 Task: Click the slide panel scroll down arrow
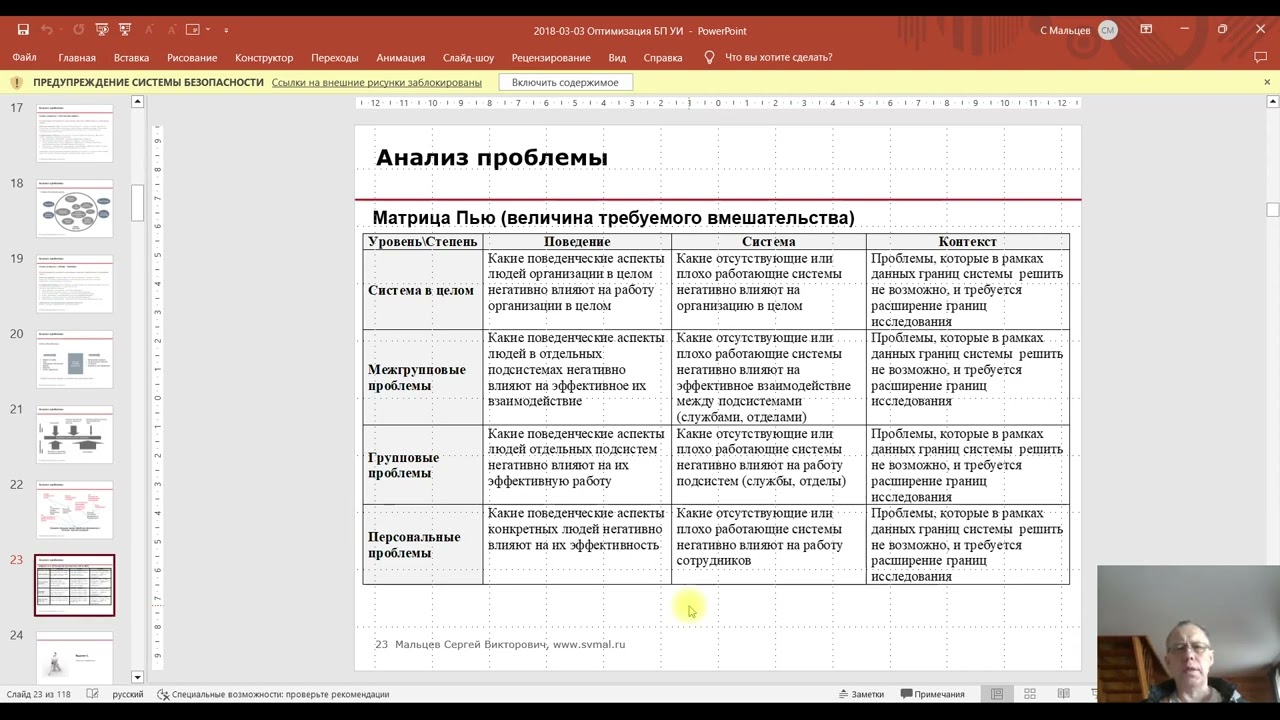click(x=138, y=677)
